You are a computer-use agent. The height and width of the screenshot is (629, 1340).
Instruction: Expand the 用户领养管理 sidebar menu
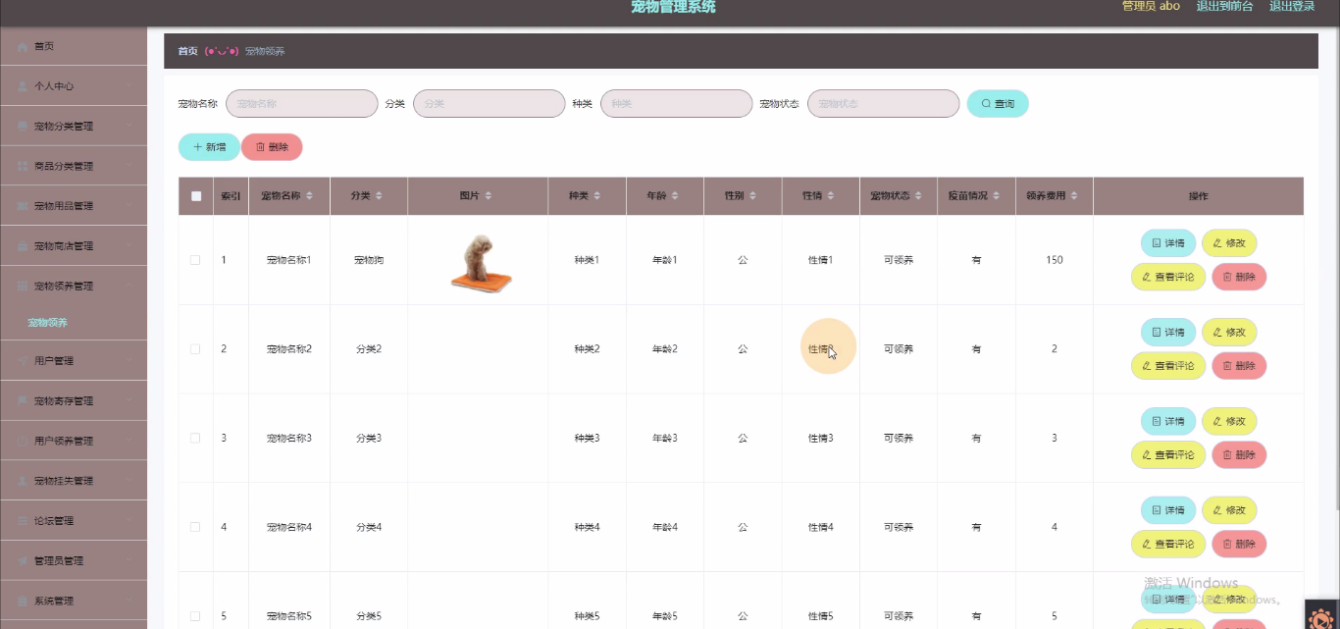[x=73, y=441]
